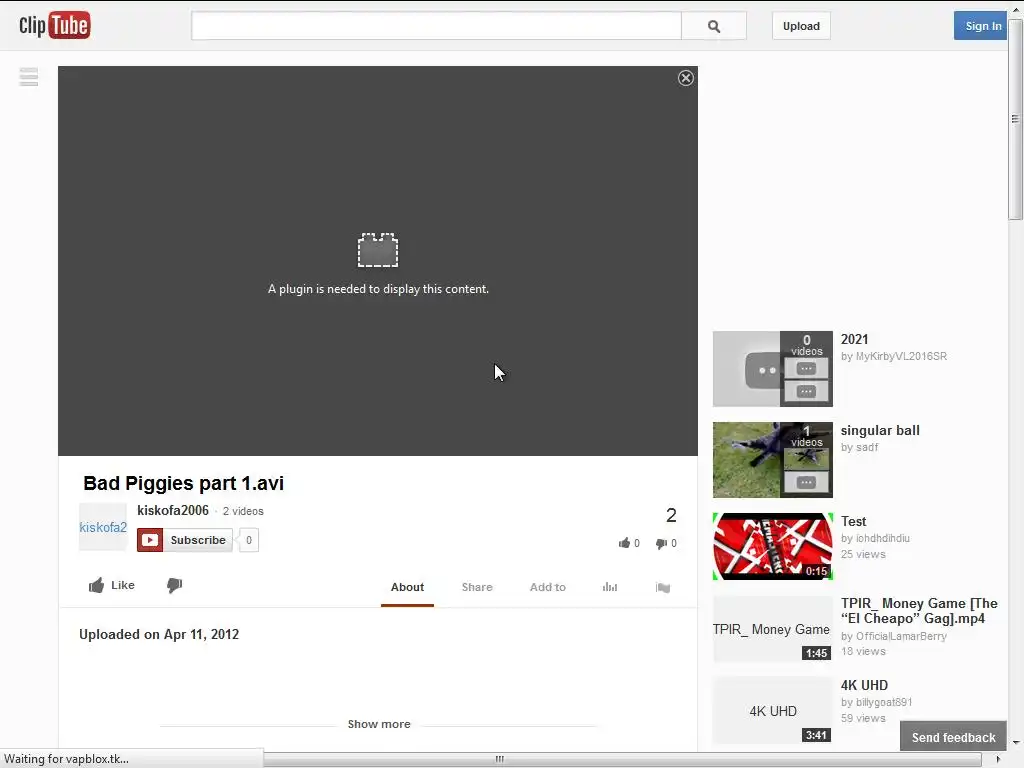1024x768 pixels.
Task: Click the horizontal scrollbar thumb
Action: coord(499,759)
